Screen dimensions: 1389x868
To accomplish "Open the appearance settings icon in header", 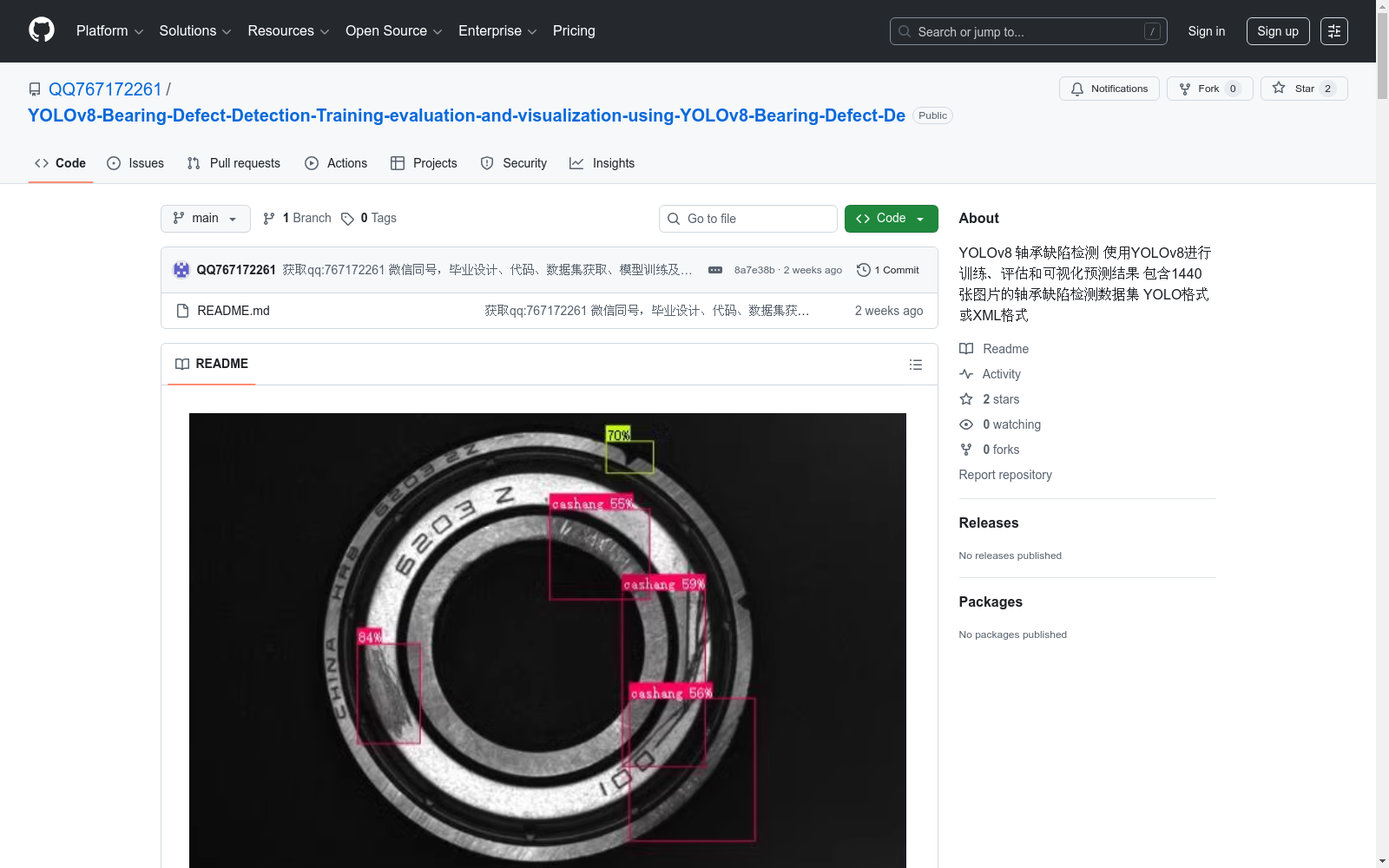I will 1334,31.
